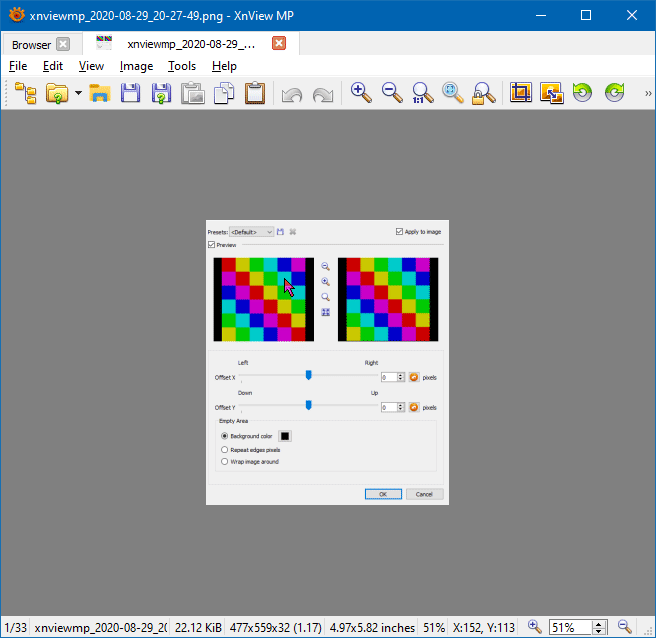The height and width of the screenshot is (638, 656).
Task: Click the Undo arrow icon
Action: (x=292, y=94)
